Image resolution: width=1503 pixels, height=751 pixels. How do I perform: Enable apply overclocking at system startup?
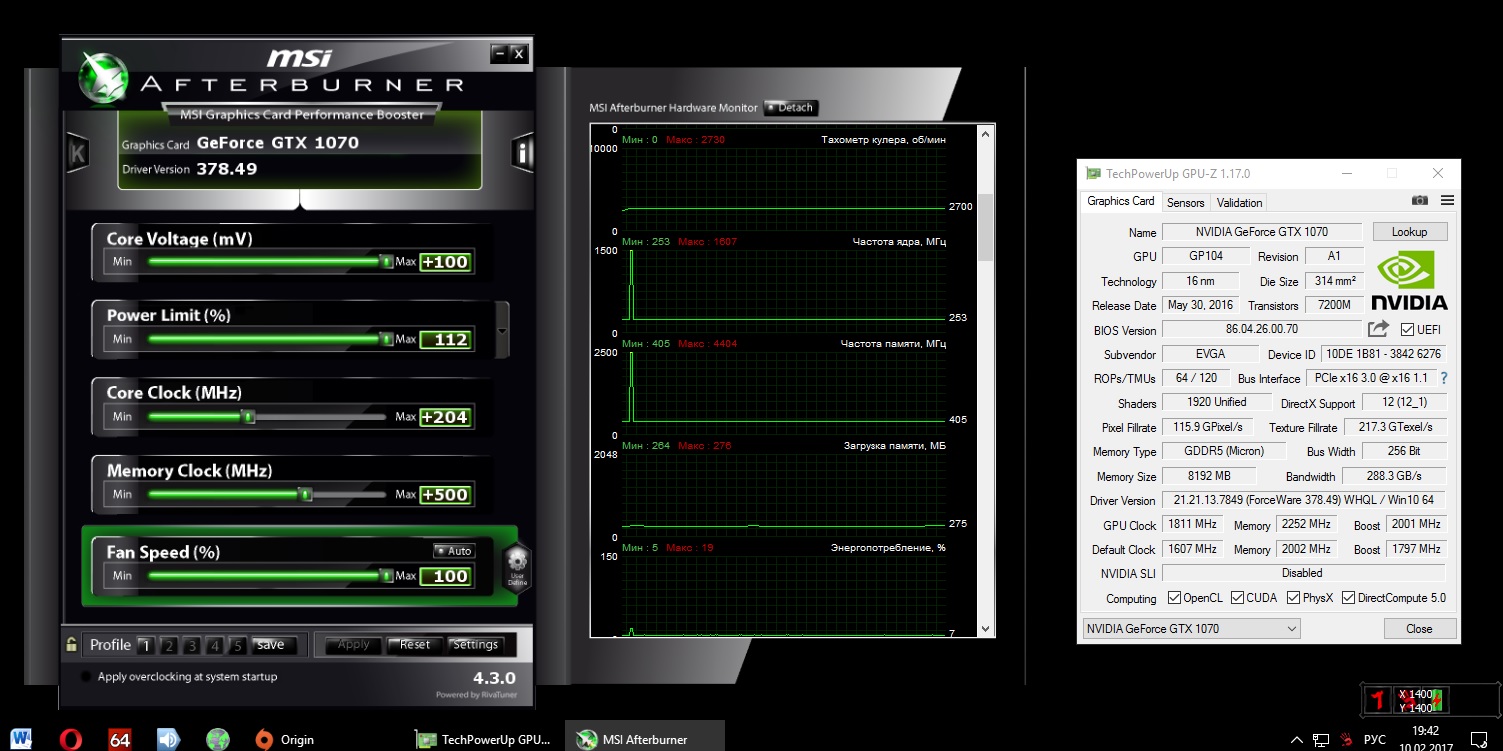tap(86, 677)
